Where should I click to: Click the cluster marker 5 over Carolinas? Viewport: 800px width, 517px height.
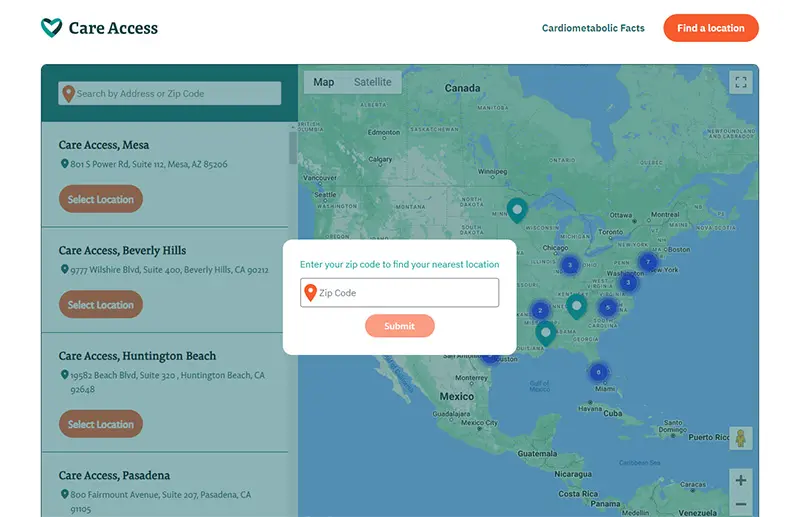(x=607, y=307)
